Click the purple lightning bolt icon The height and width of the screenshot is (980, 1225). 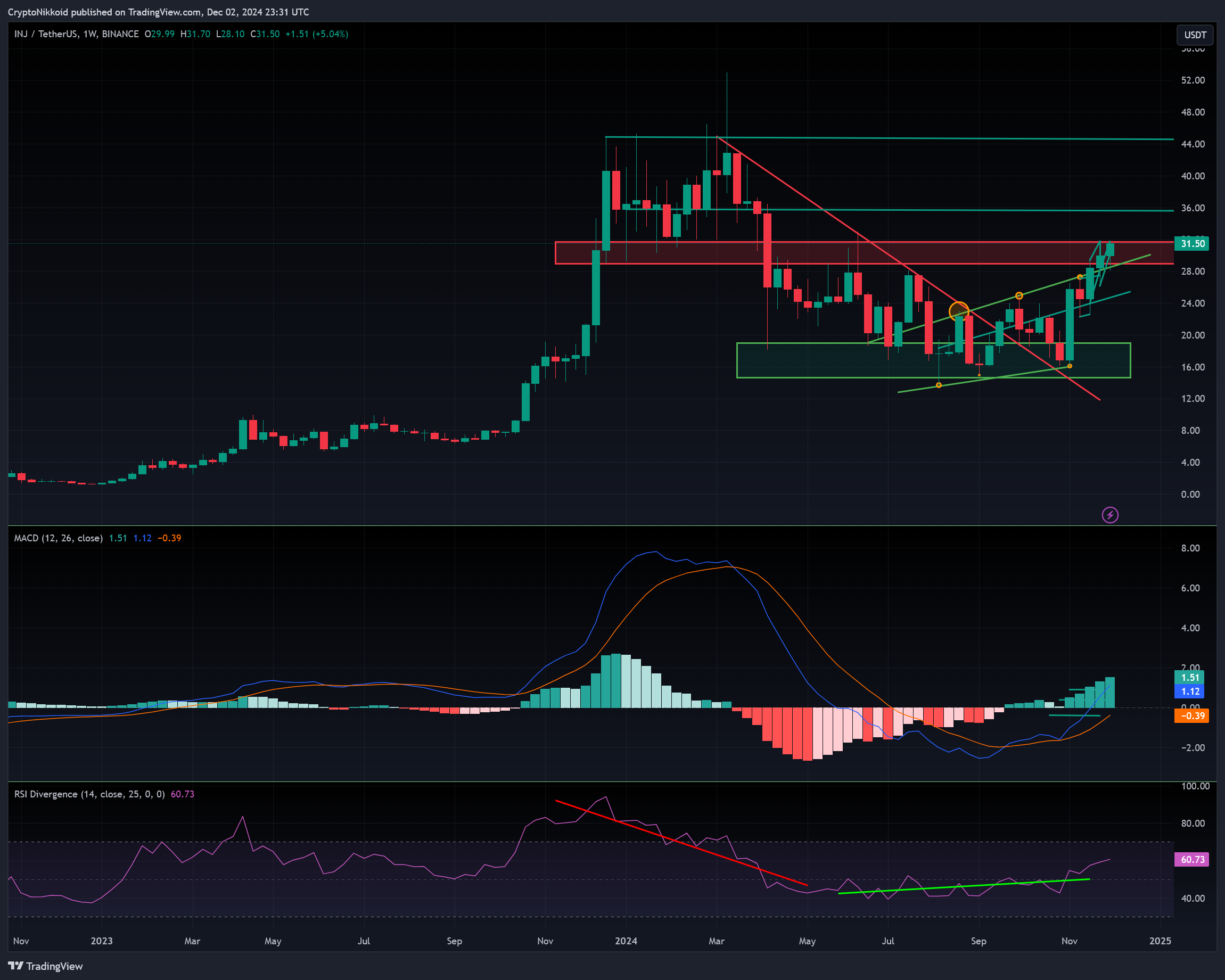(x=1109, y=515)
